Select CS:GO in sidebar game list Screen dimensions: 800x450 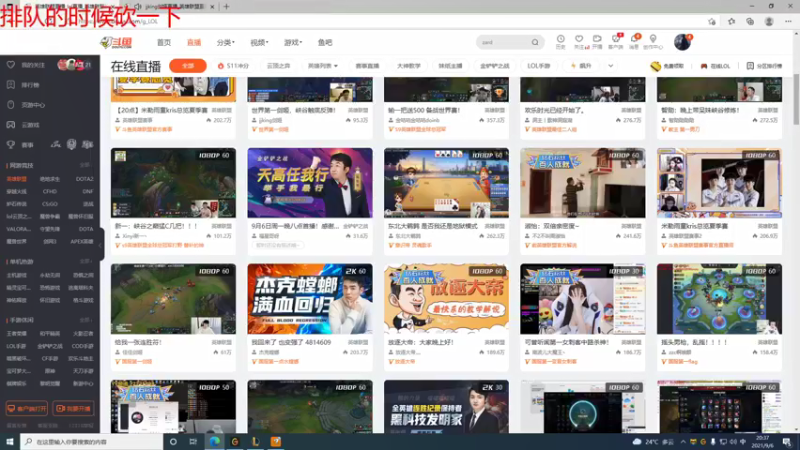[x=50, y=204]
